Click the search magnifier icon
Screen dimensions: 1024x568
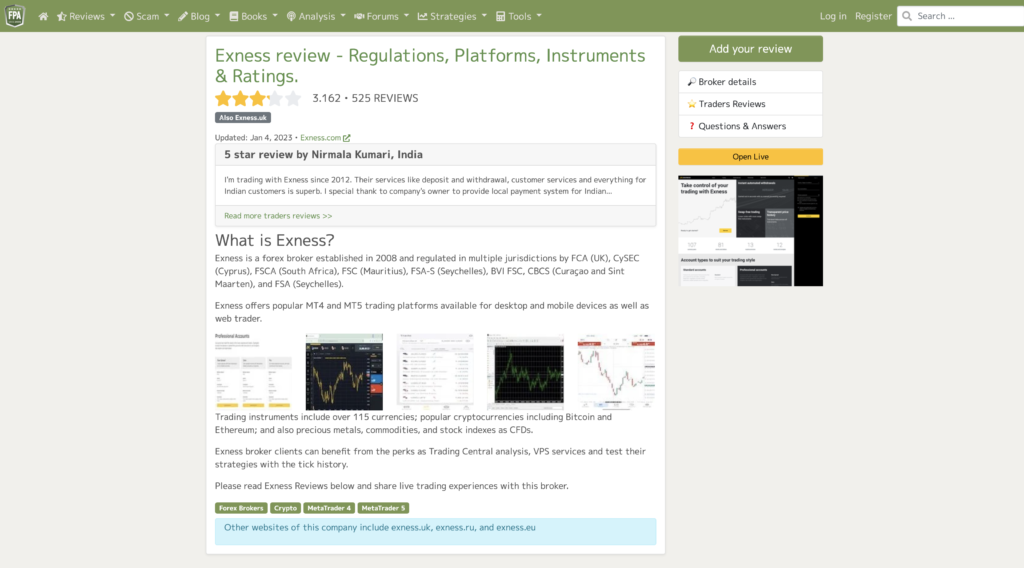(x=907, y=16)
